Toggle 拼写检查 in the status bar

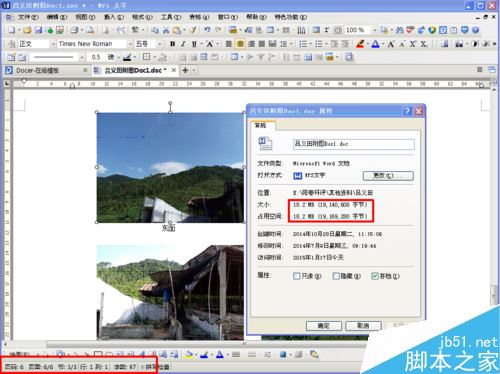click(156, 367)
